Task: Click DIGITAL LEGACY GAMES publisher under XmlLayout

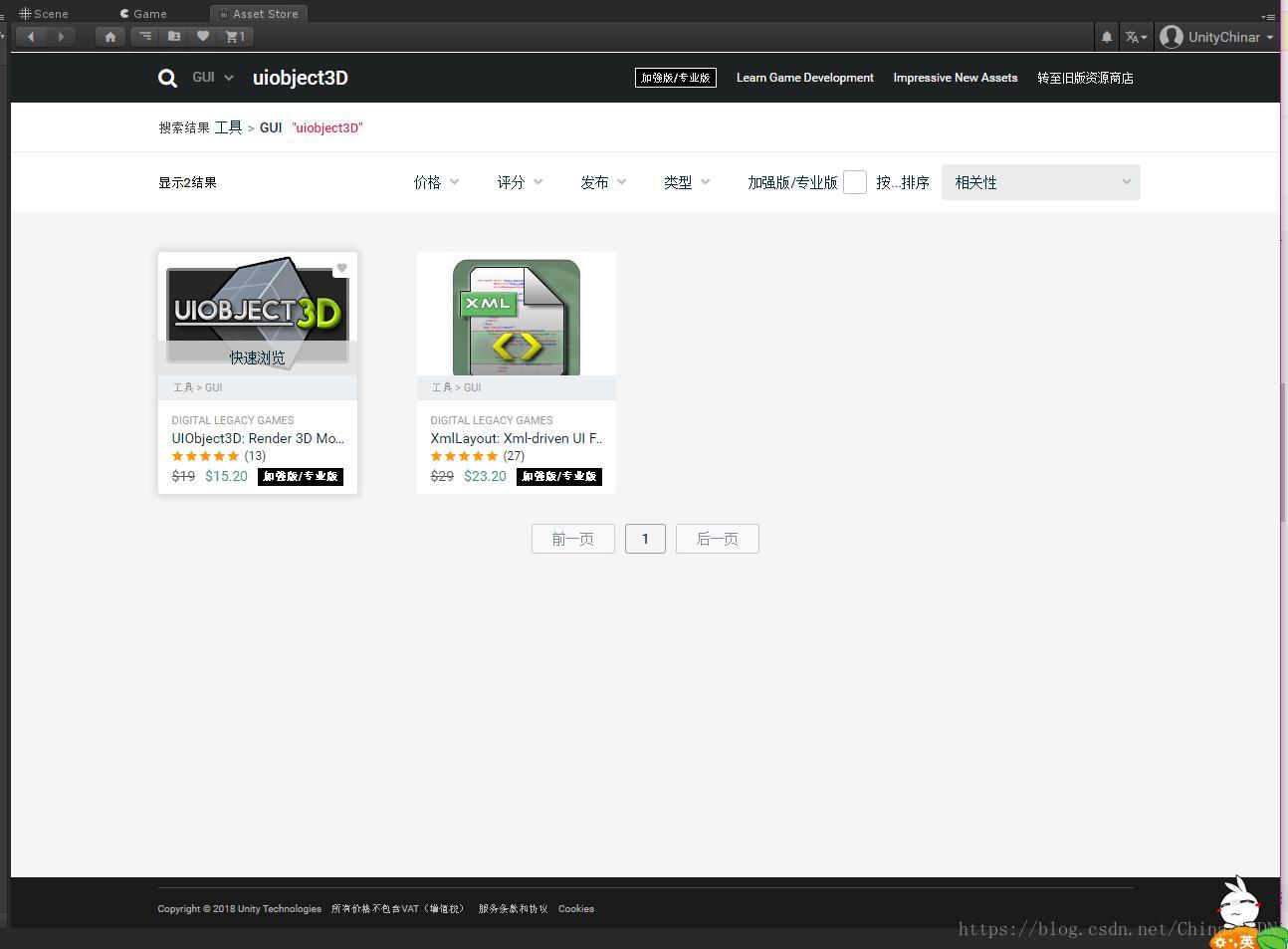Action: (x=492, y=420)
